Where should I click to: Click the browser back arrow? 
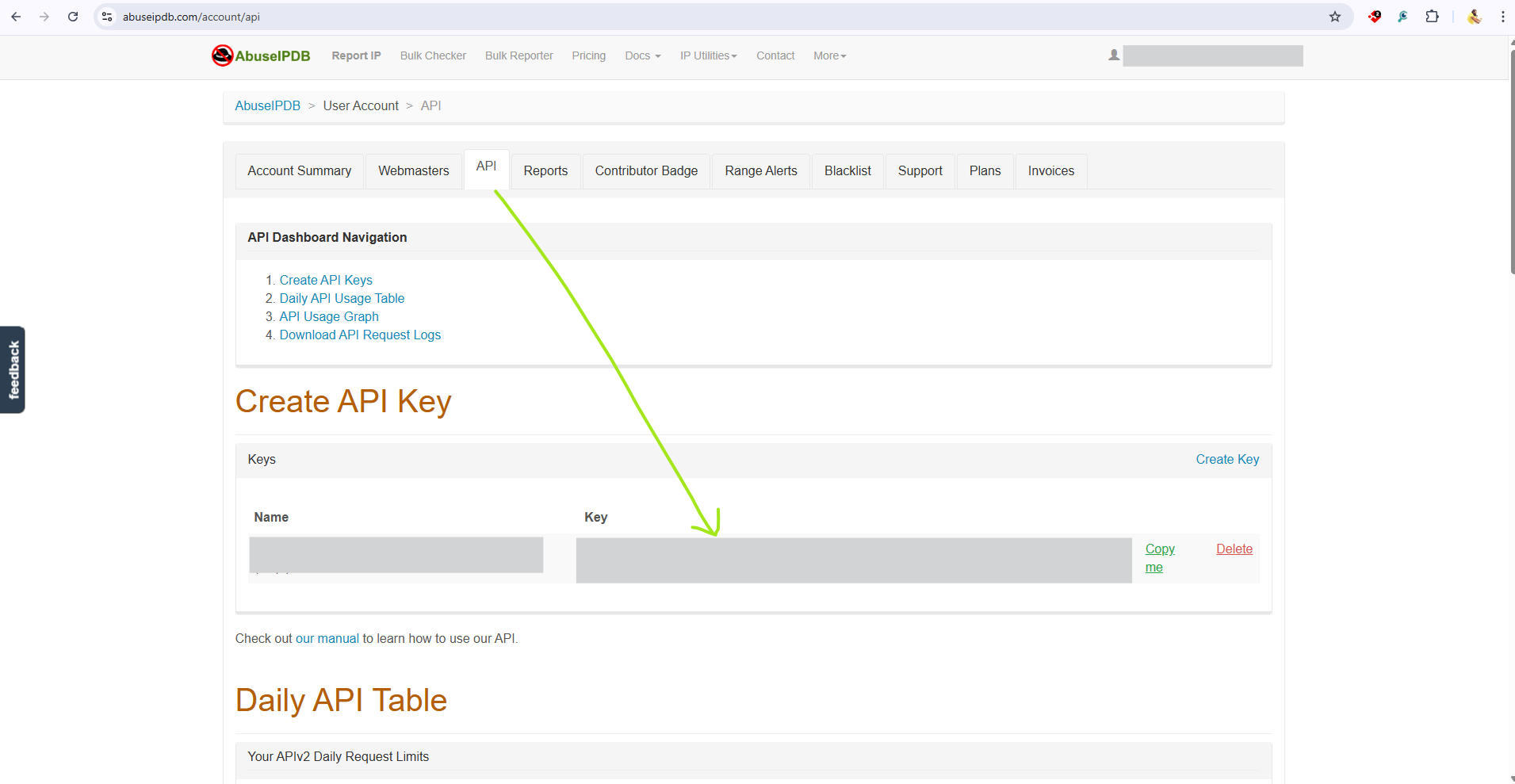(x=16, y=17)
